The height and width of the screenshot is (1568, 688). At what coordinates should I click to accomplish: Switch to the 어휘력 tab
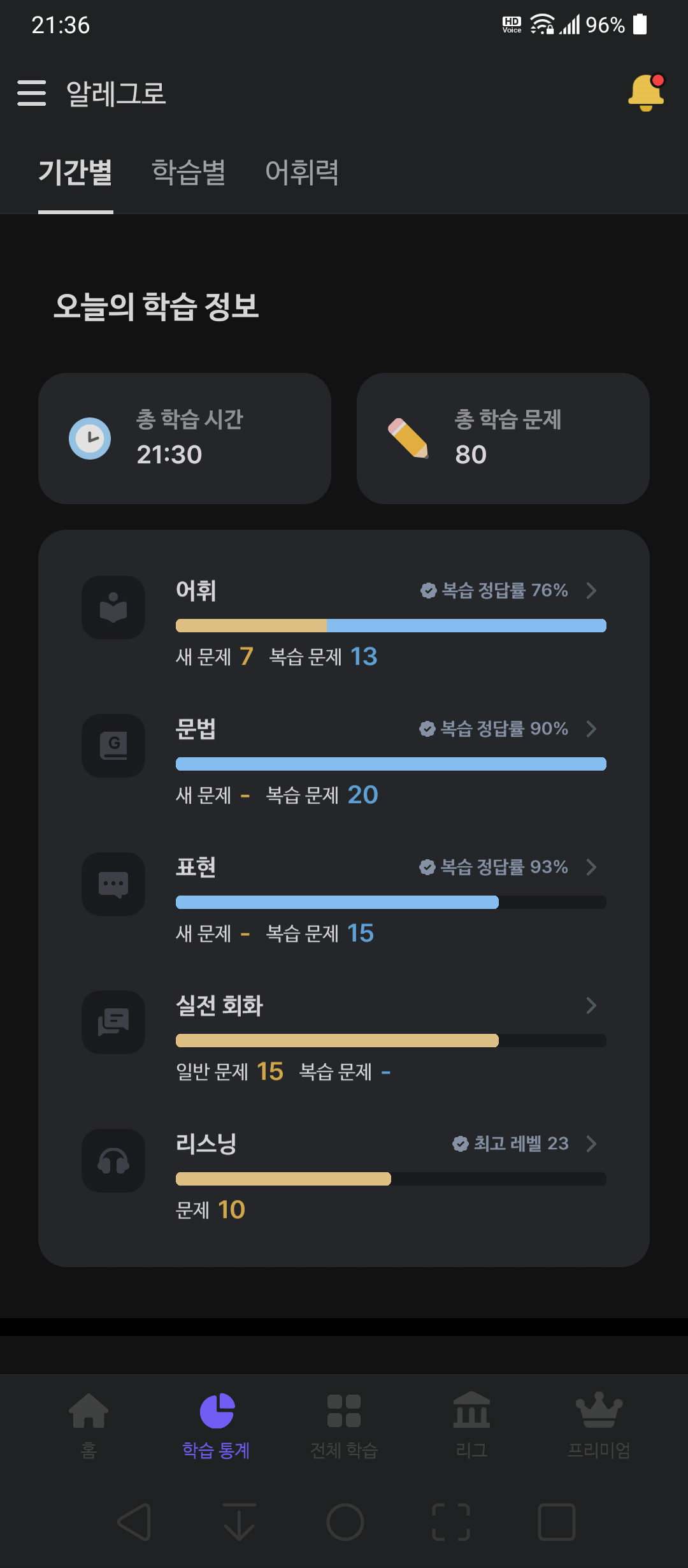[302, 172]
